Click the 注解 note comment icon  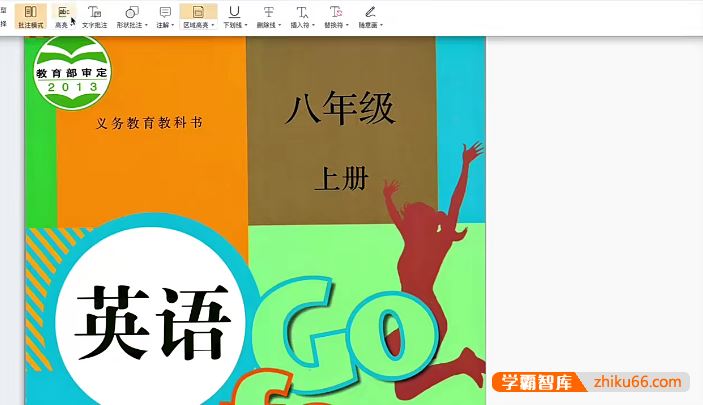(x=165, y=12)
